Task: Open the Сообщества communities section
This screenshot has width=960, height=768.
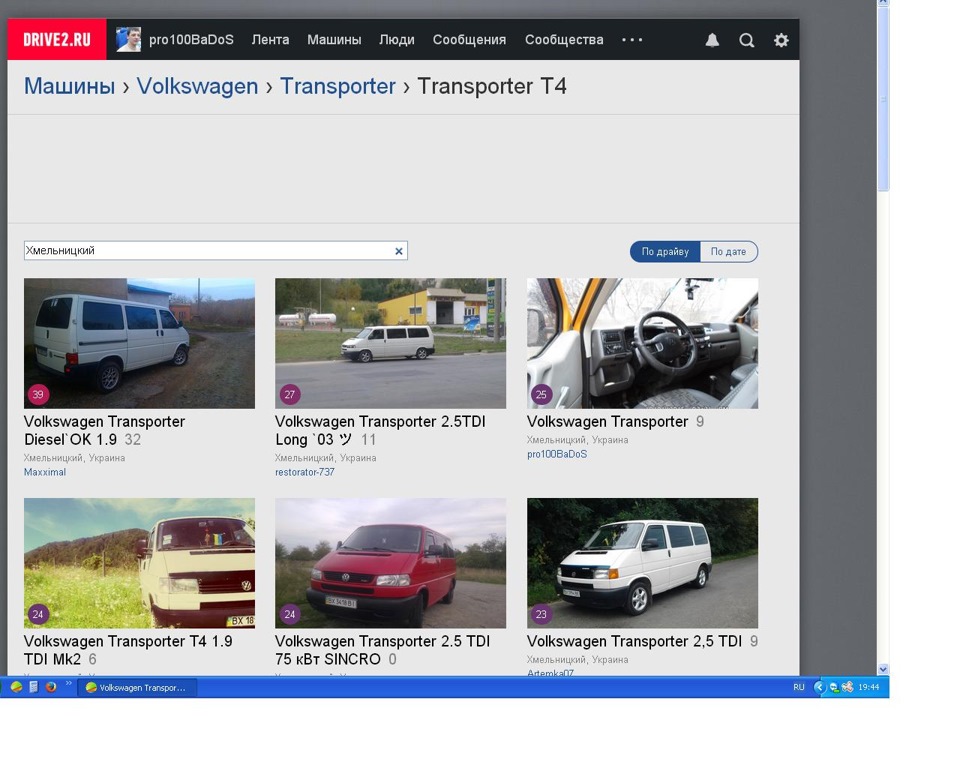Action: click(x=564, y=40)
